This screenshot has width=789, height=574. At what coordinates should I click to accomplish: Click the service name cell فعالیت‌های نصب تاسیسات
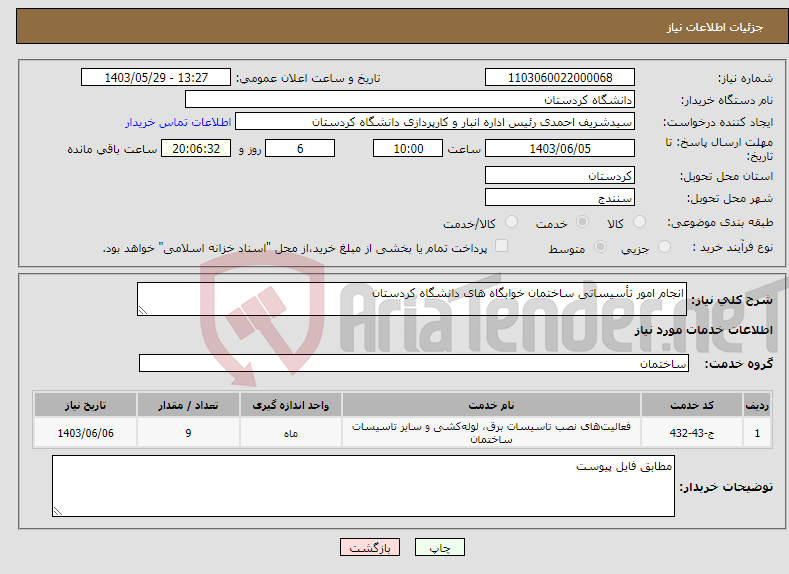(x=491, y=433)
